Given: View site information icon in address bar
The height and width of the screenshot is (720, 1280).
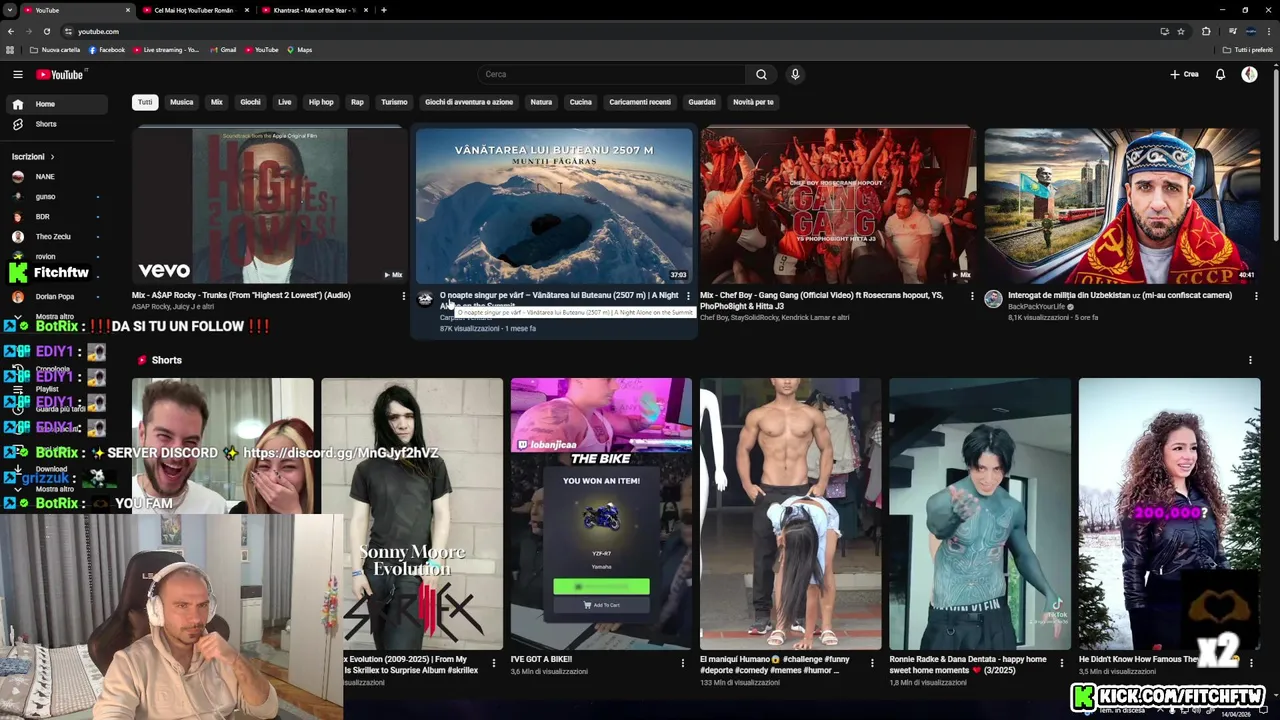Looking at the screenshot, I should (x=68, y=31).
